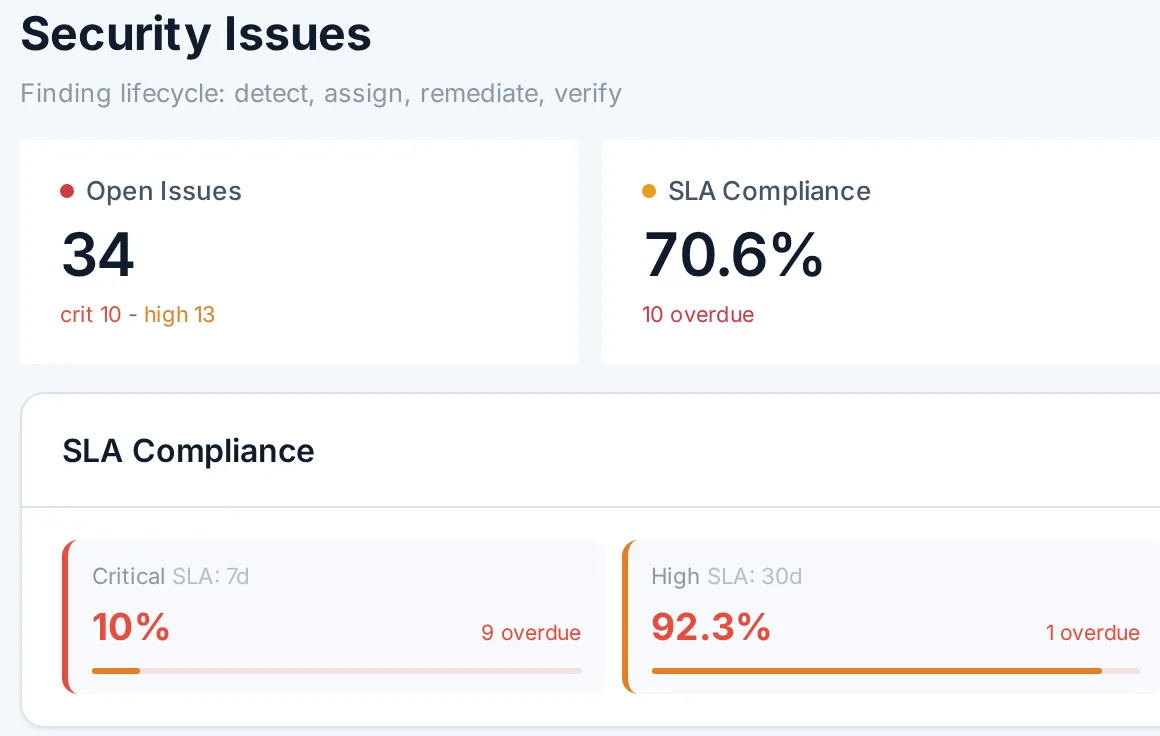Image resolution: width=1160 pixels, height=736 pixels.
Task: Click the '10 overdue' text
Action: pyautogui.click(x=698, y=314)
